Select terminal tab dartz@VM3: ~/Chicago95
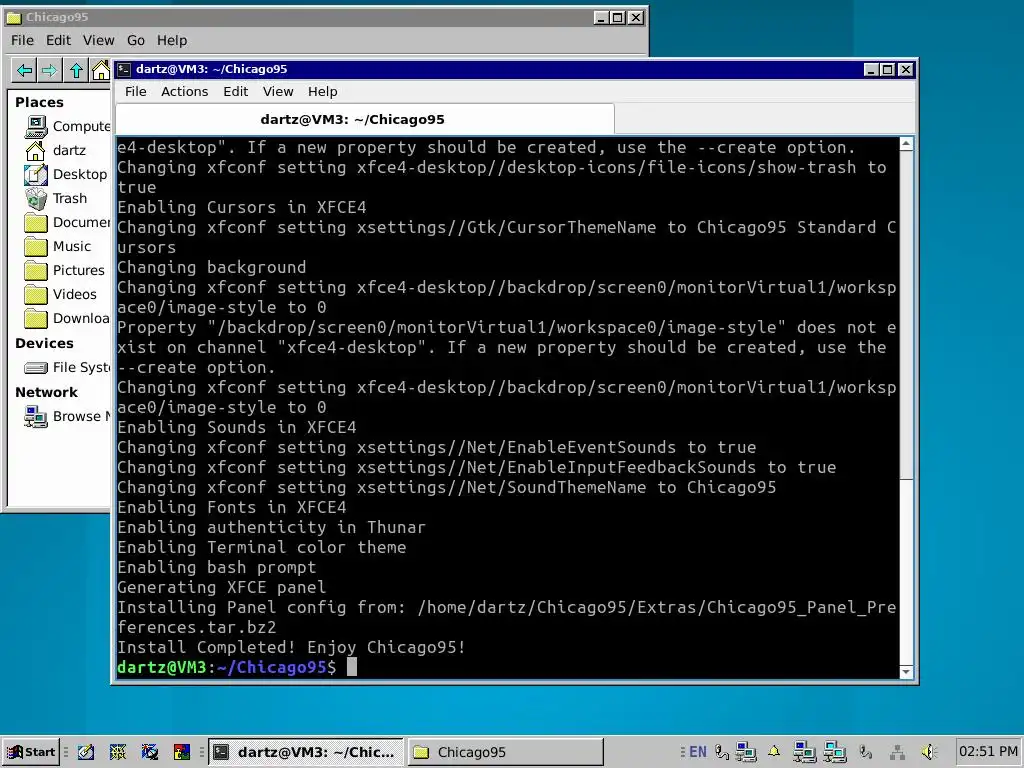Screen dimensions: 1024x768 (x=365, y=120)
